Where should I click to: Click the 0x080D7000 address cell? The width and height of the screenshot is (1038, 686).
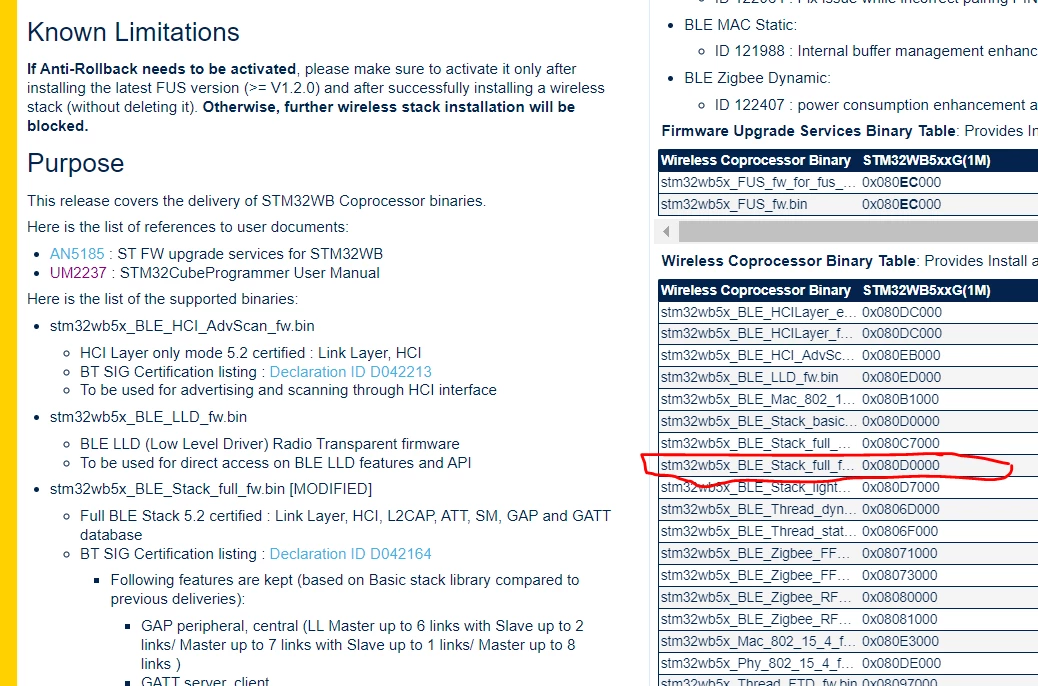point(900,487)
